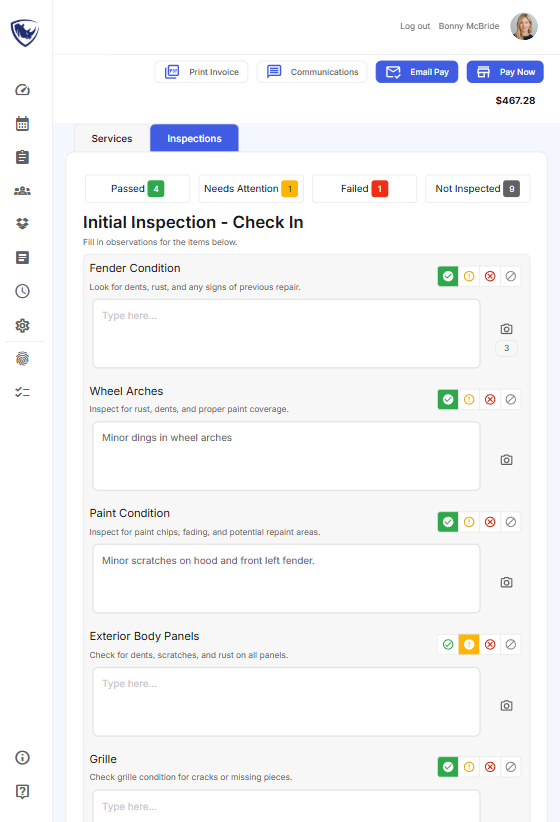
Task: Filter by Failed items
Action: point(364,189)
